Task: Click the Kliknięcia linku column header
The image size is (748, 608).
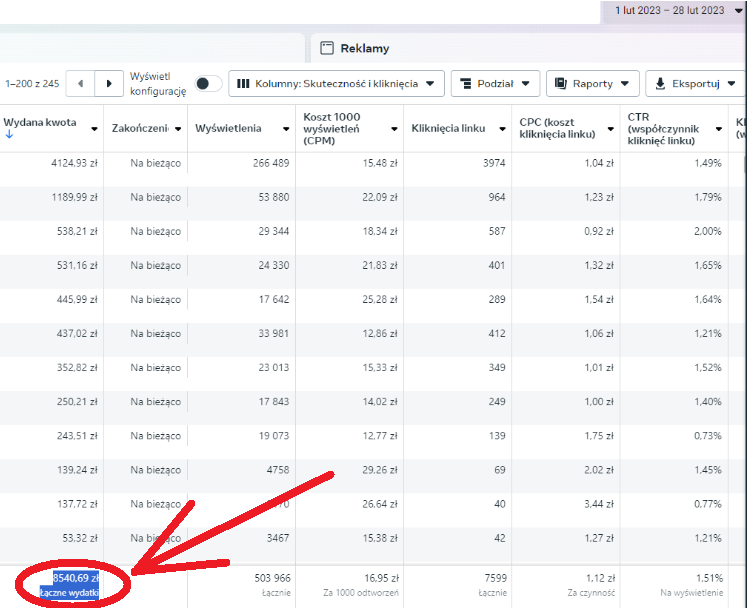Action: click(448, 128)
